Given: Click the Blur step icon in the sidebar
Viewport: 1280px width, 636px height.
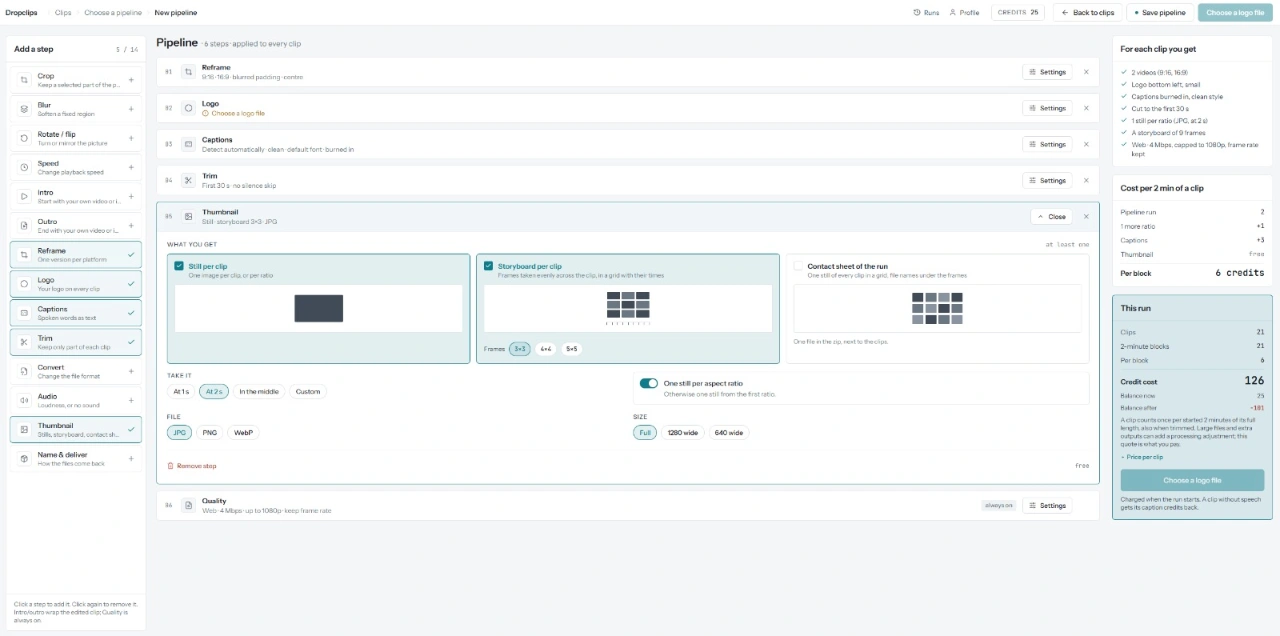Looking at the screenshot, I should point(24,109).
